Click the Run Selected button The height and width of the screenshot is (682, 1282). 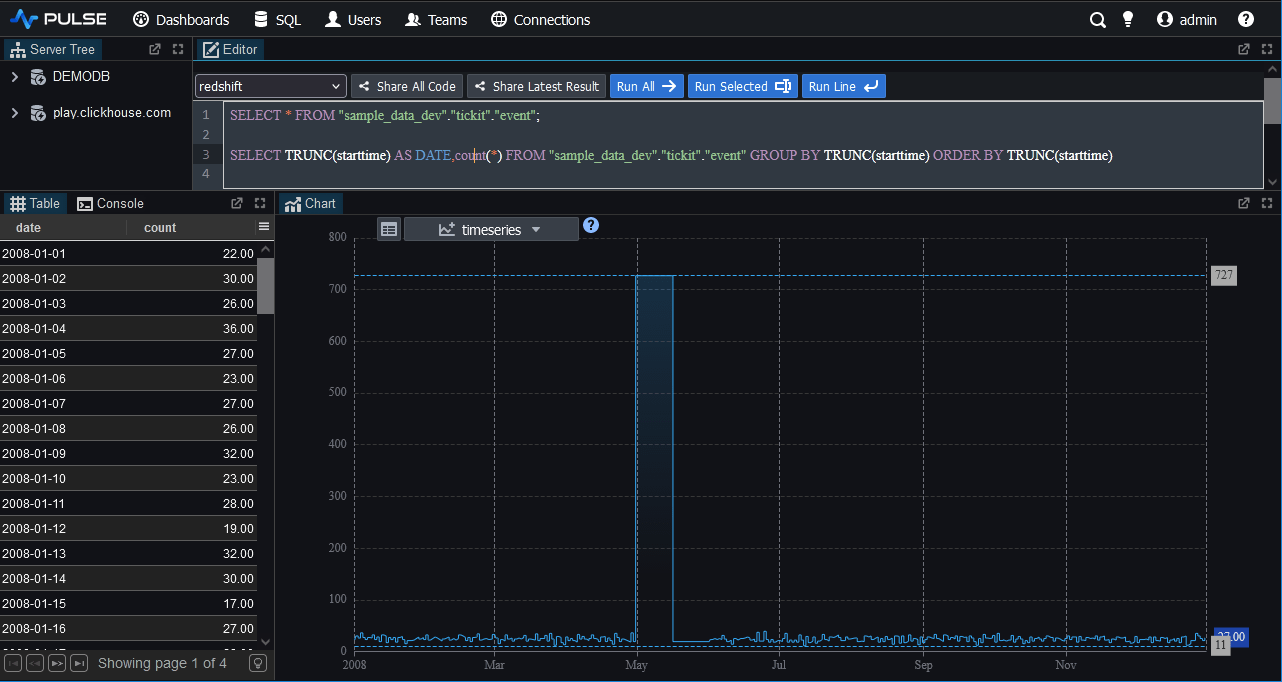click(x=743, y=86)
